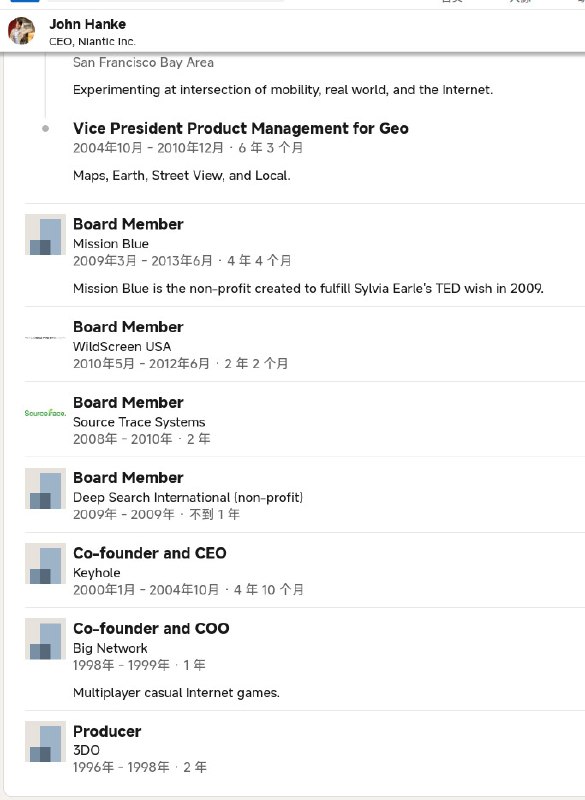Click the Keyhole company logo icon
Viewport: 585px width, 800px height.
45,564
